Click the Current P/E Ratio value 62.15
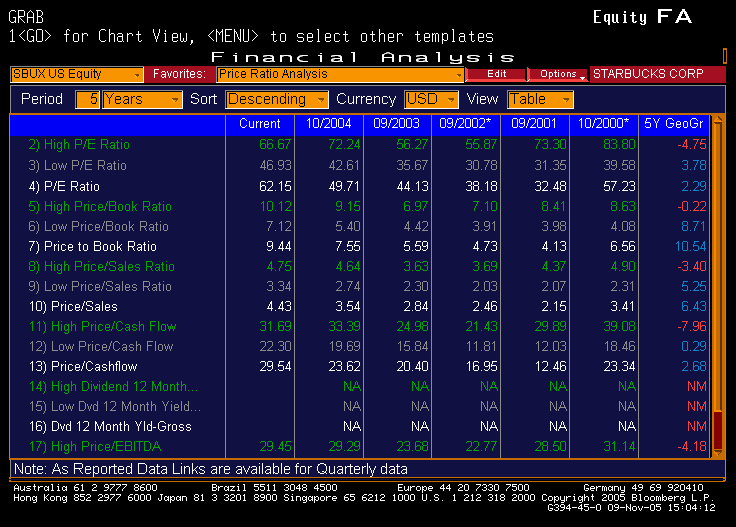The width and height of the screenshot is (736, 527). coord(275,187)
